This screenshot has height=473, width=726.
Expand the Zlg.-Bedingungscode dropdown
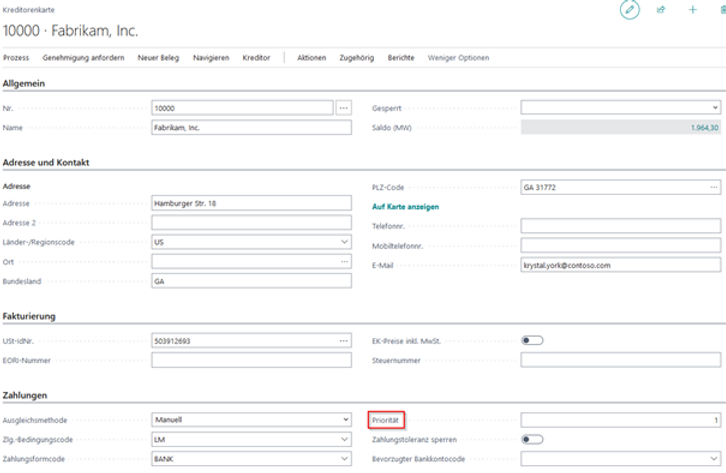click(344, 439)
